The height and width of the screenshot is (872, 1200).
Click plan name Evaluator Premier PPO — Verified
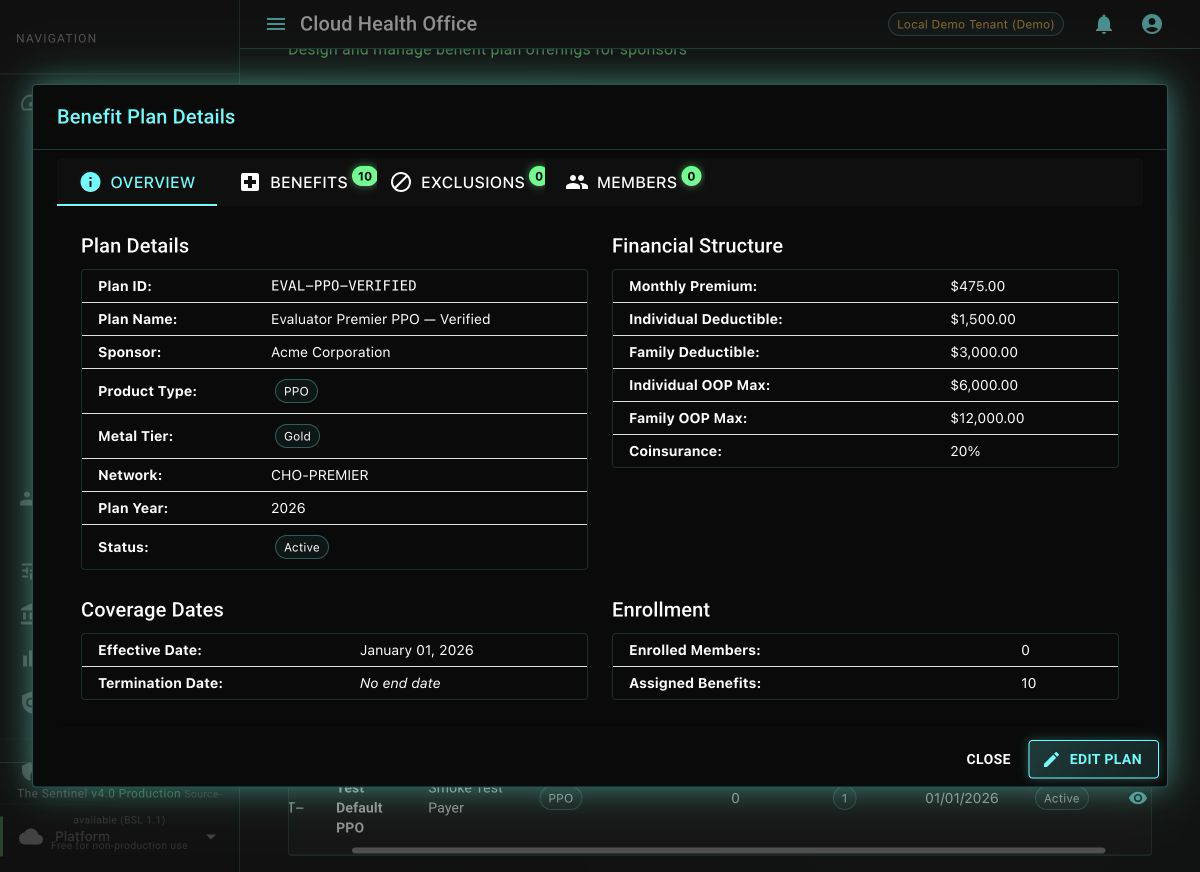coord(381,319)
